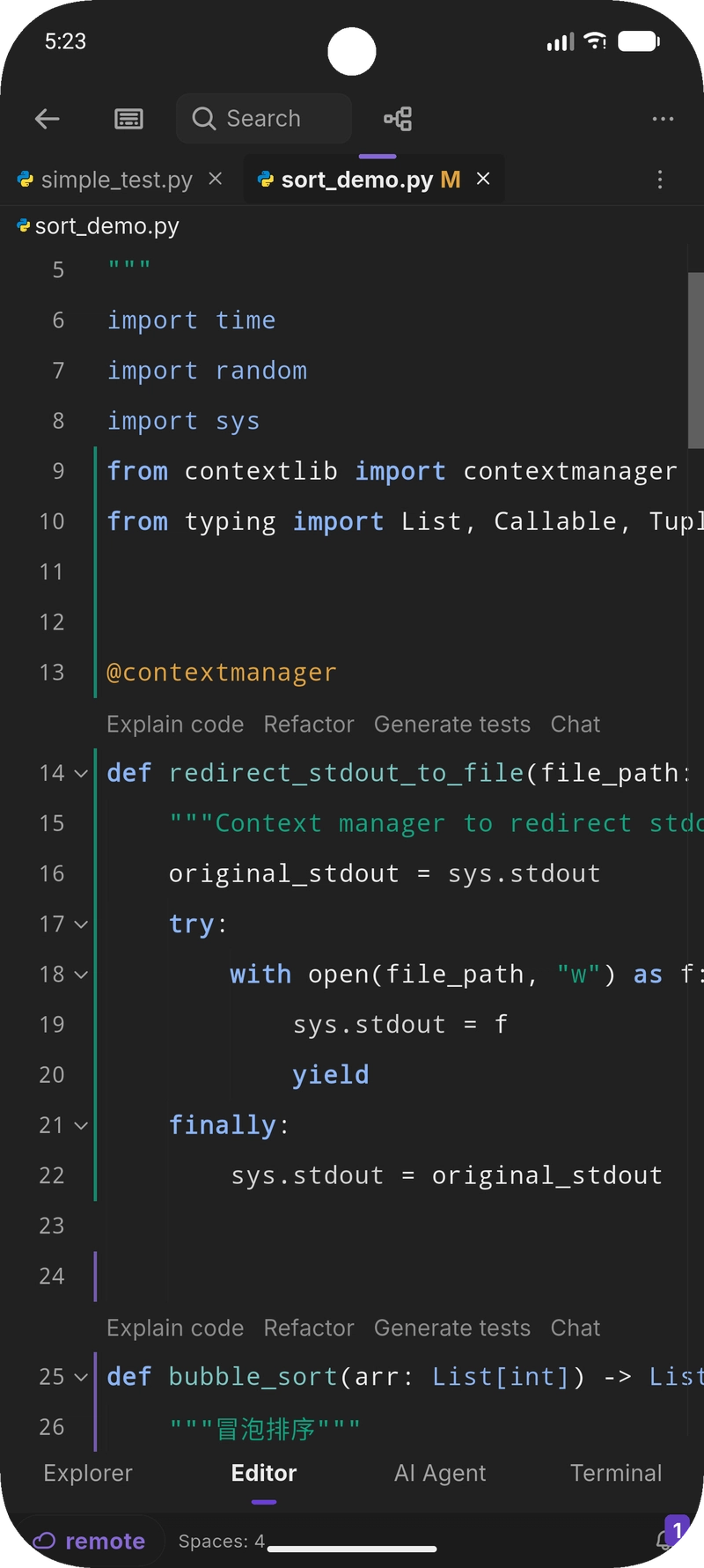Click Chat above bubble_sort
Screen dimensions: 704x1568
(x=576, y=1328)
